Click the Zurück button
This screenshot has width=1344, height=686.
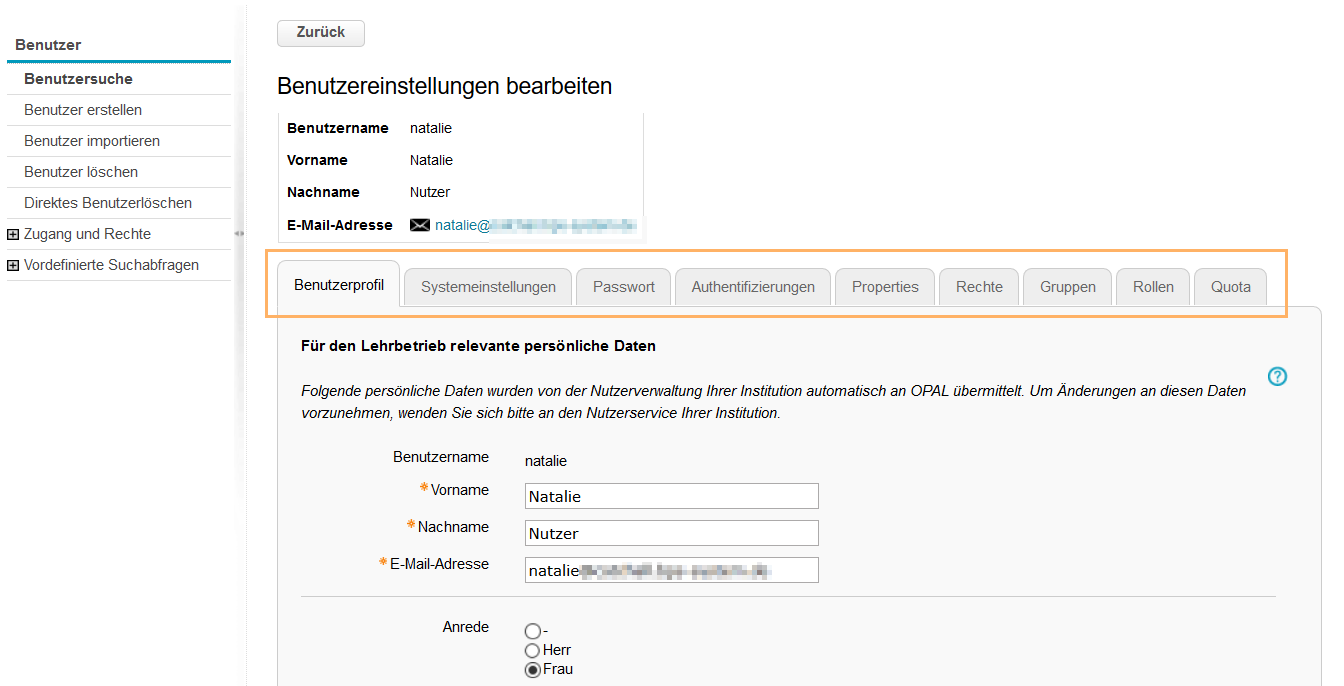coord(320,33)
